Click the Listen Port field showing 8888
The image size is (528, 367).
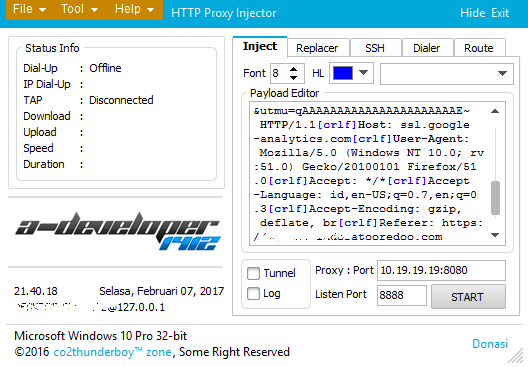coord(402,295)
